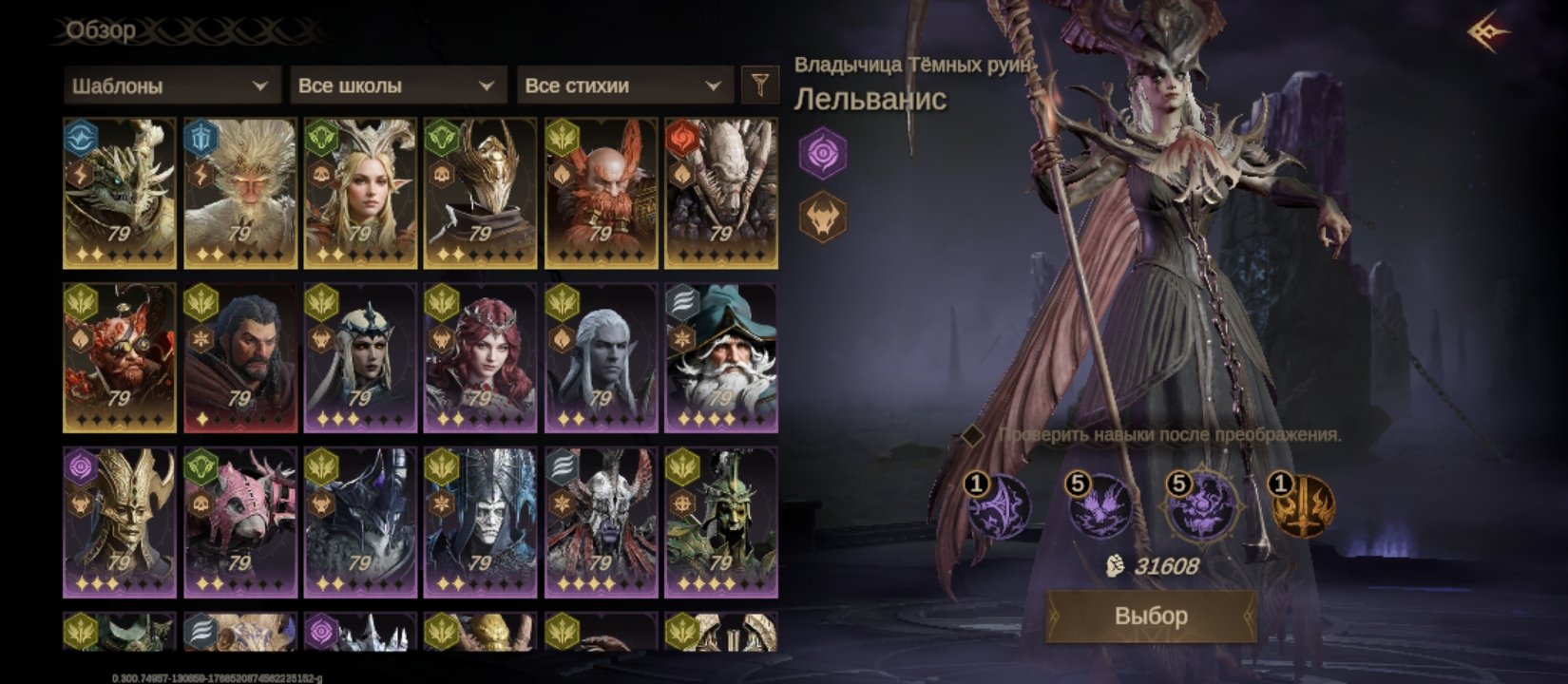This screenshot has height=684, width=1568.
Task: Select the white-bearded wizard hero card
Action: coord(721,358)
